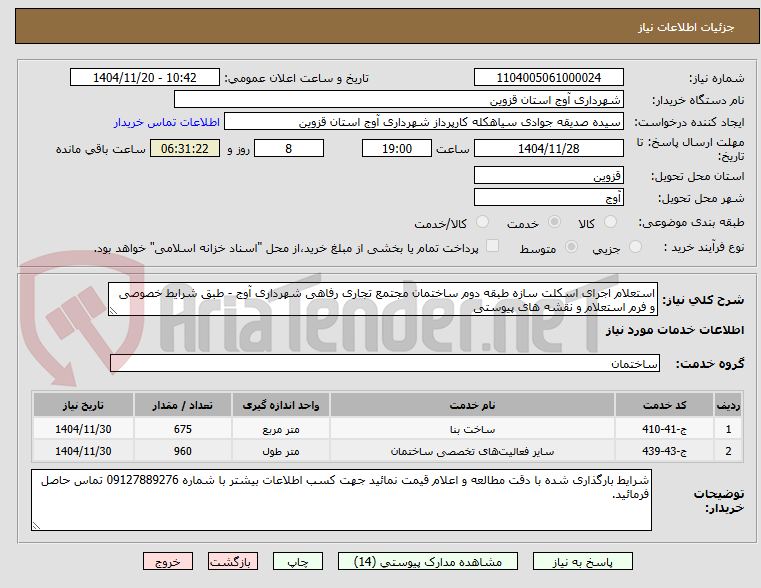Click the واحد اندازه گیری column header
Screen dimensions: 761x588
click(281, 405)
